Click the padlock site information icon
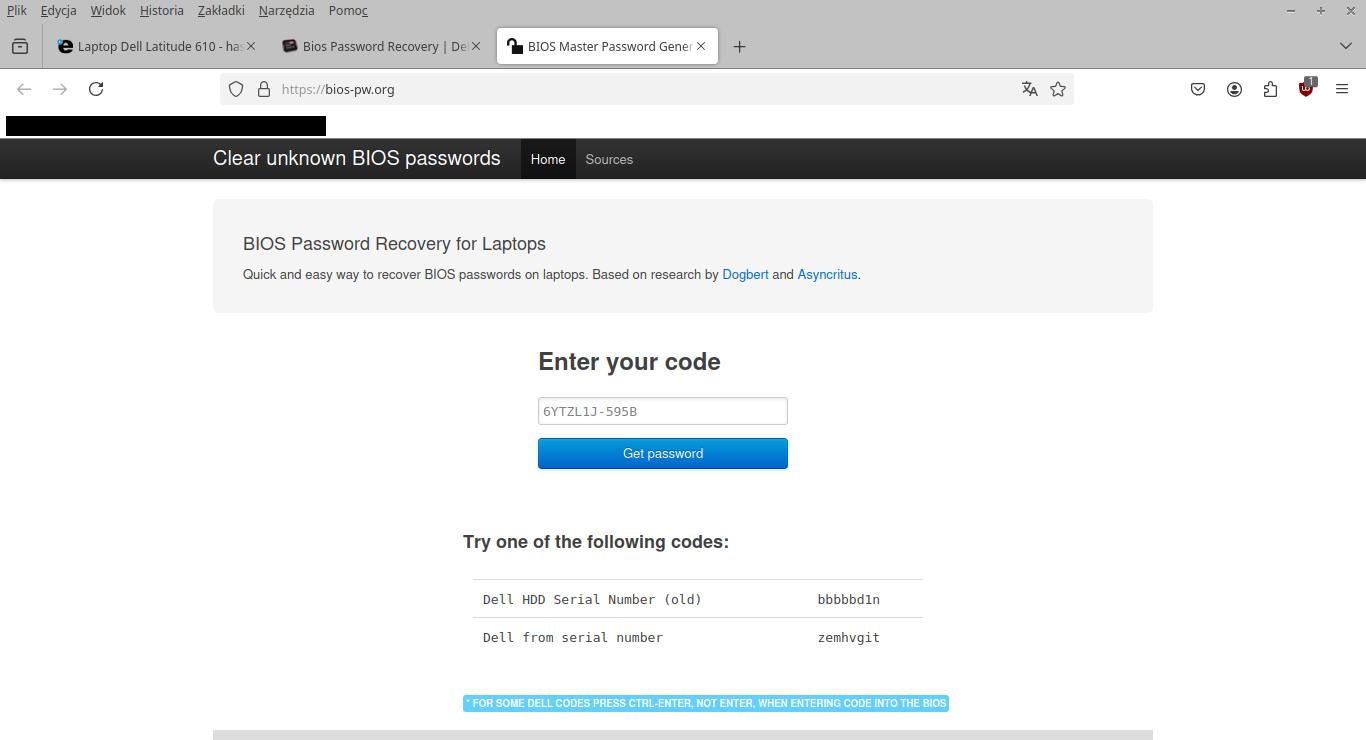This screenshot has height=740, width=1366. (x=264, y=89)
